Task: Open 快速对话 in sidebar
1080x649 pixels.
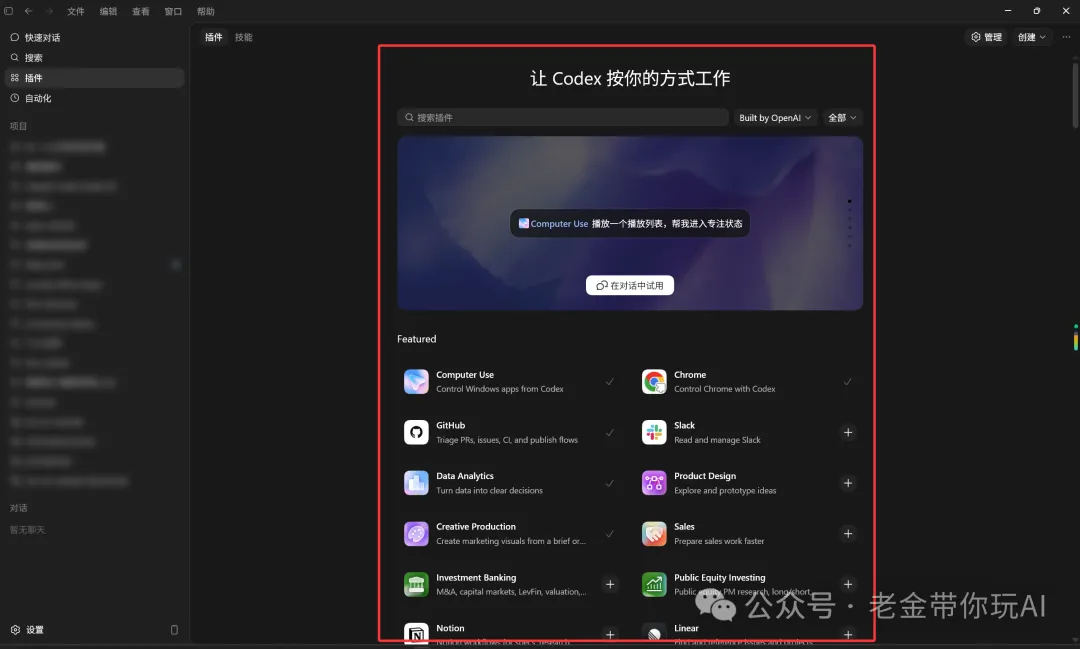Action: (x=94, y=37)
